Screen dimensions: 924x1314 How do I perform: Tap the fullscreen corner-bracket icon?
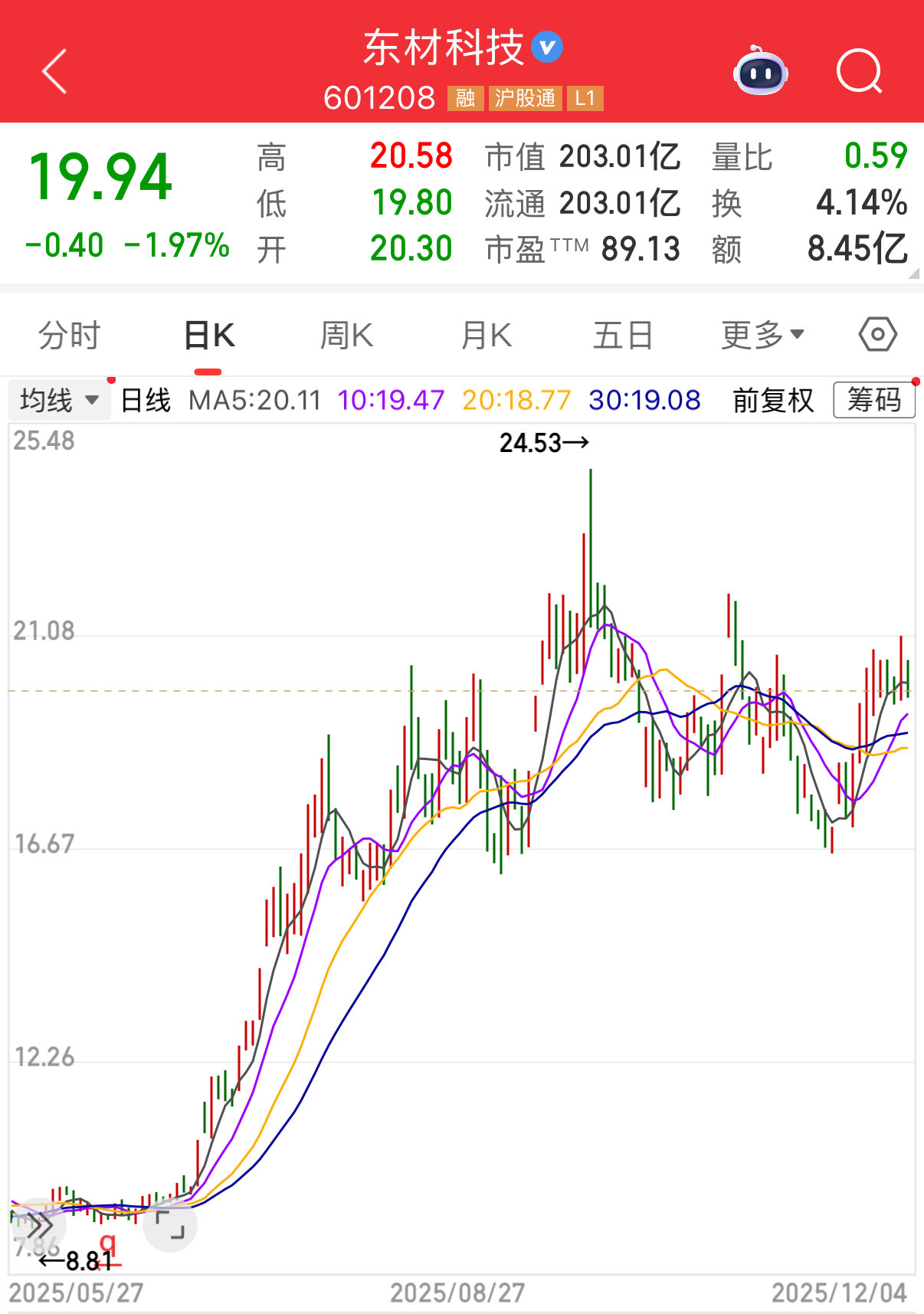(x=170, y=1224)
